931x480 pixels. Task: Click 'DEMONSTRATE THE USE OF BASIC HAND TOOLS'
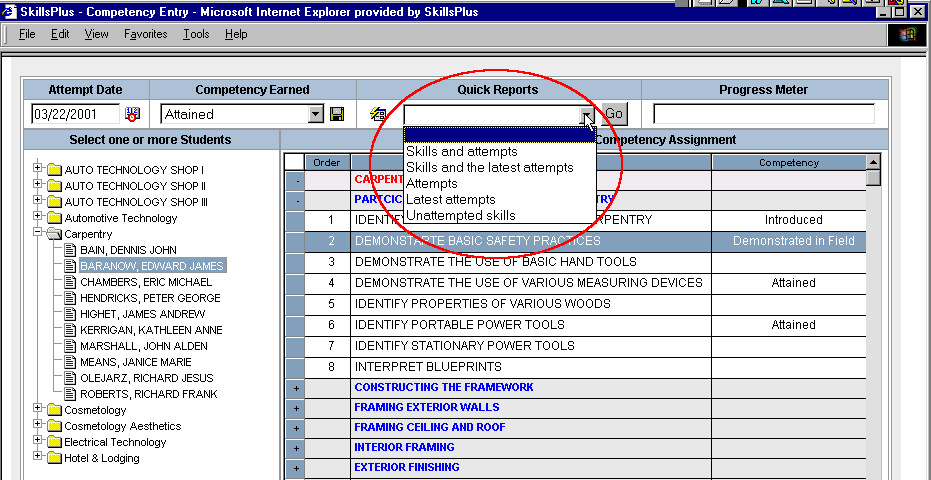pos(496,262)
